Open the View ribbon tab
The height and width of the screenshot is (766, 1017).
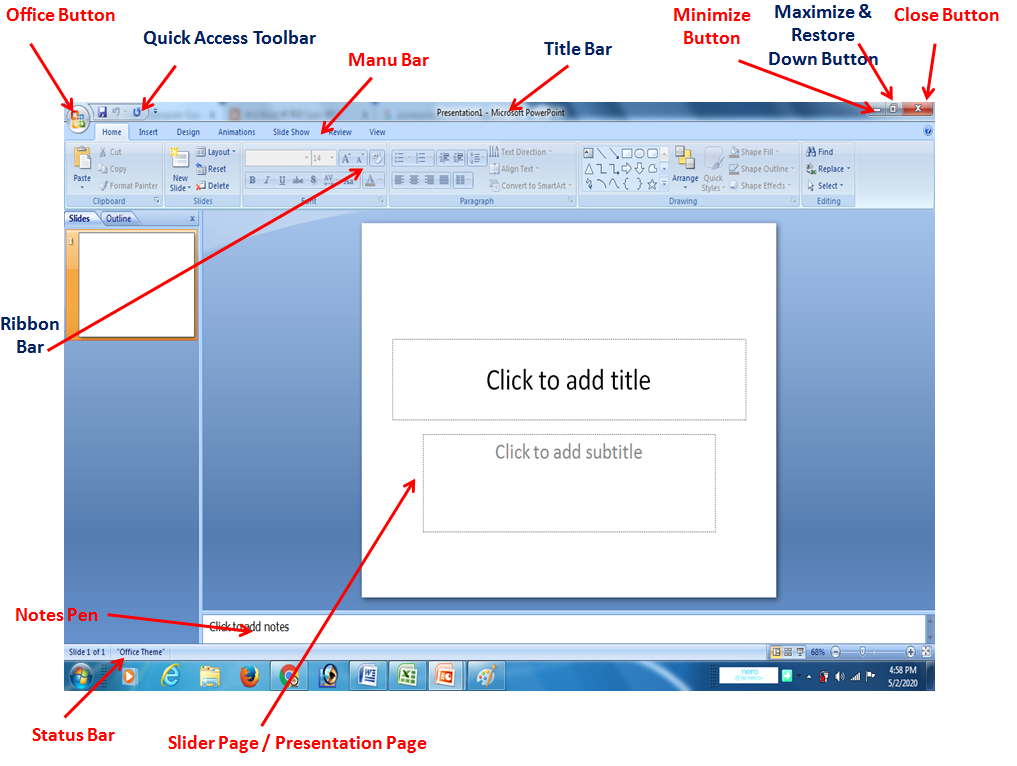(x=377, y=132)
